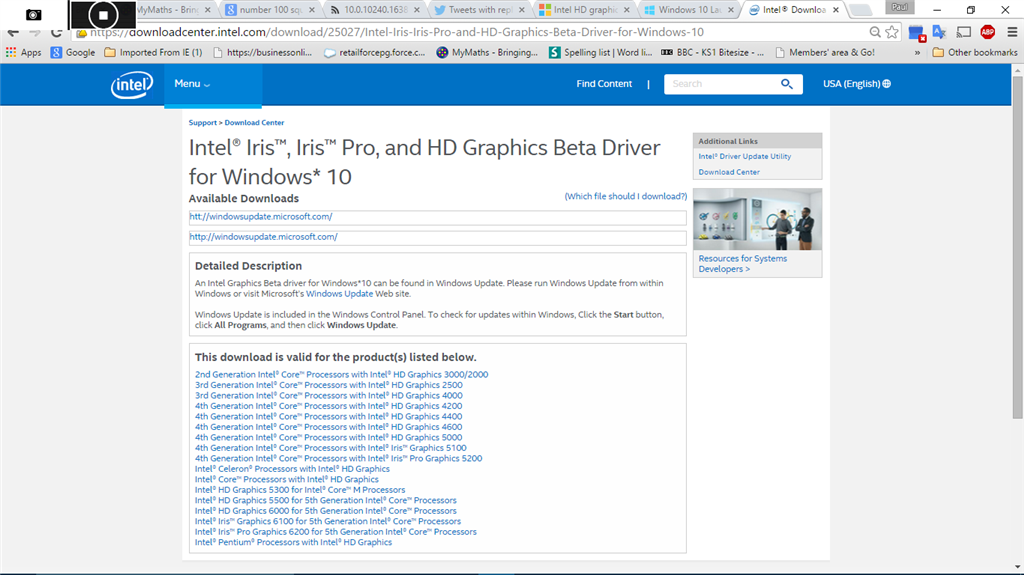1024x575 pixels.
Task: Open Iris Pro Graphics 6200 link
Action: point(336,531)
